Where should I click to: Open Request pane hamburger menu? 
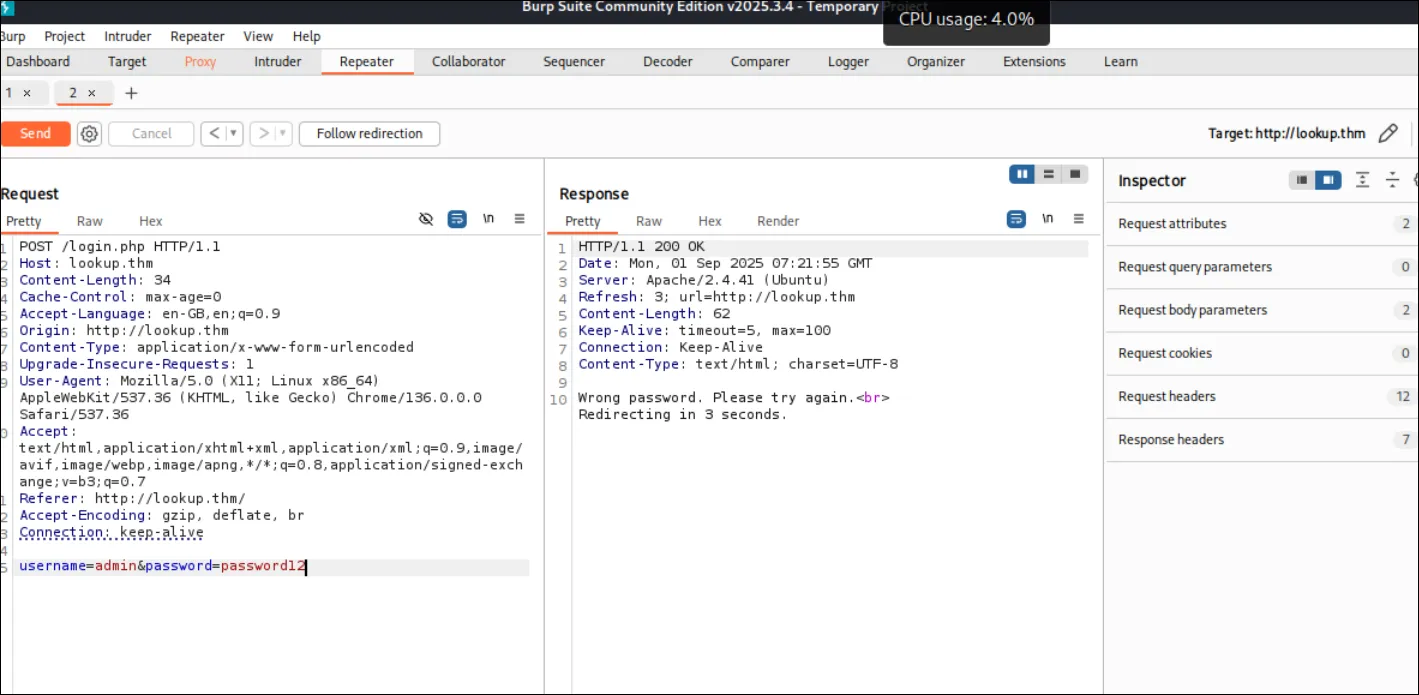click(x=519, y=219)
